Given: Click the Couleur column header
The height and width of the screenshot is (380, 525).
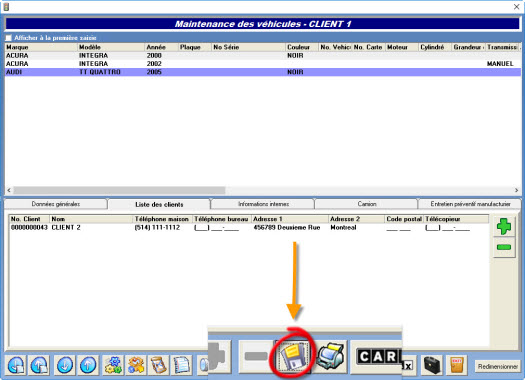Looking at the screenshot, I should pos(302,47).
